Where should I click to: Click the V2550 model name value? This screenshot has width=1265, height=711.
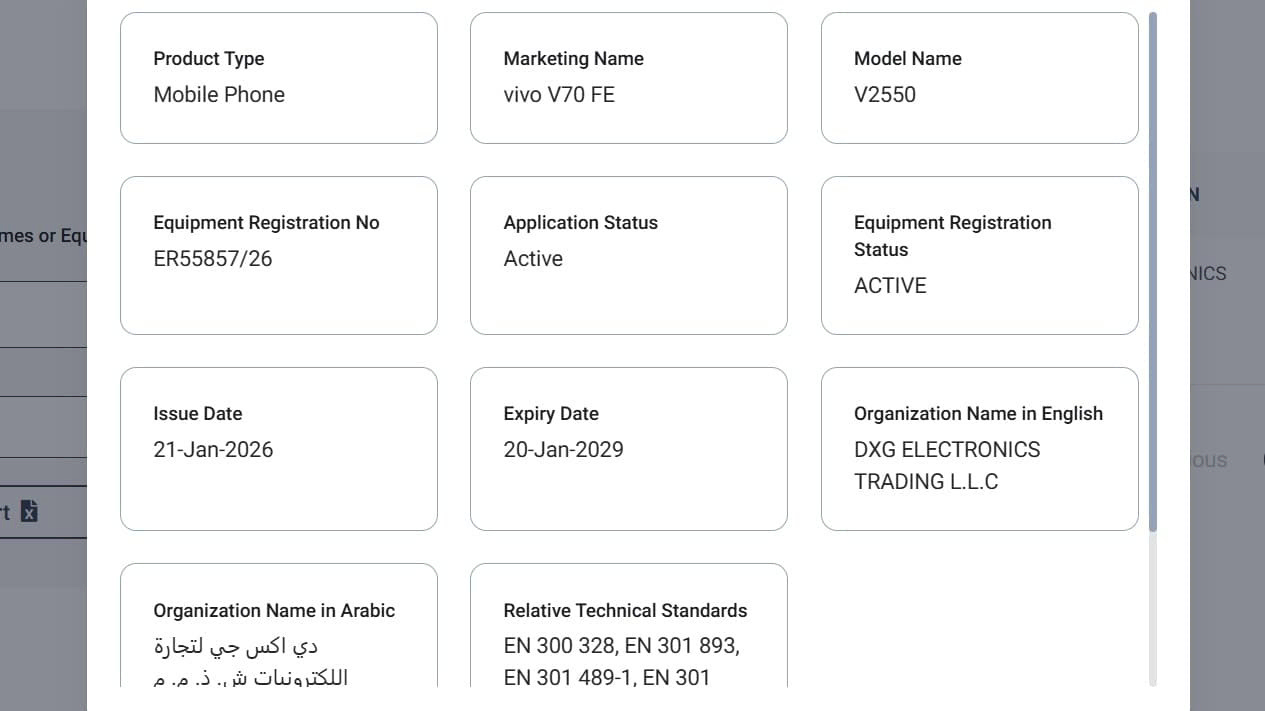(x=884, y=95)
